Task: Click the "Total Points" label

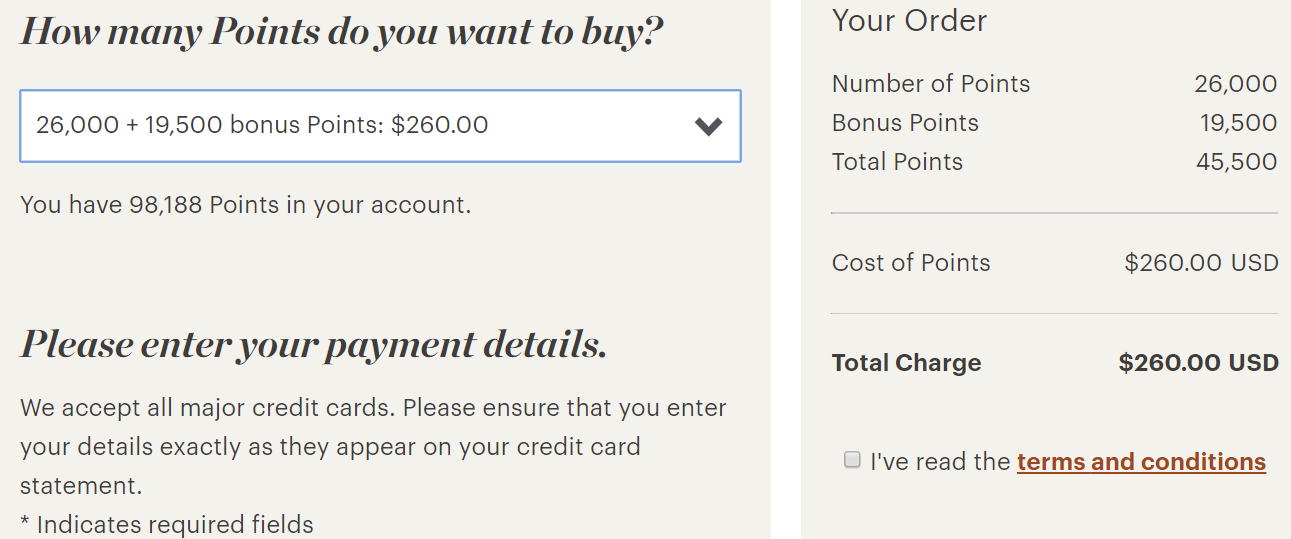Action: tap(897, 162)
